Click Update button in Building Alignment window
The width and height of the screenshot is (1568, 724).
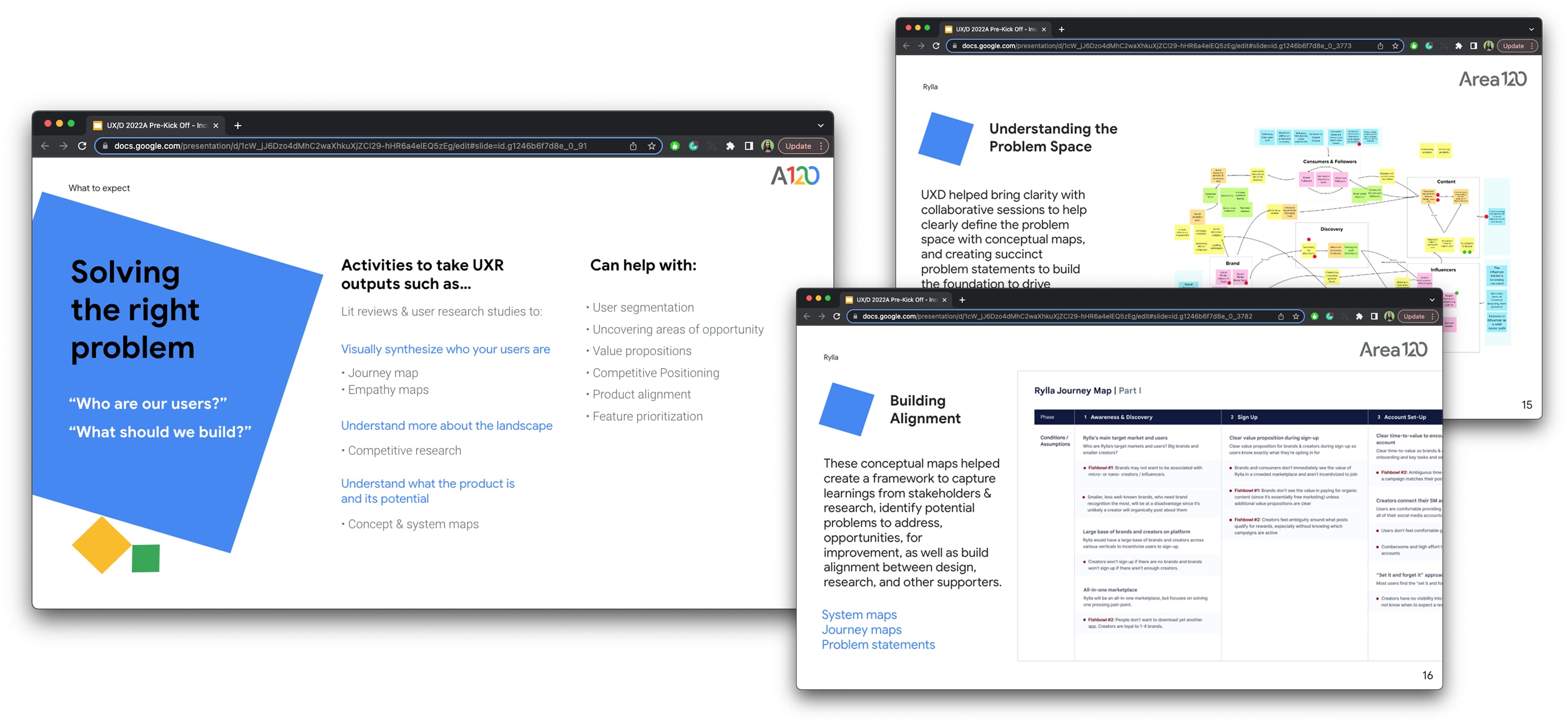pyautogui.click(x=1414, y=316)
